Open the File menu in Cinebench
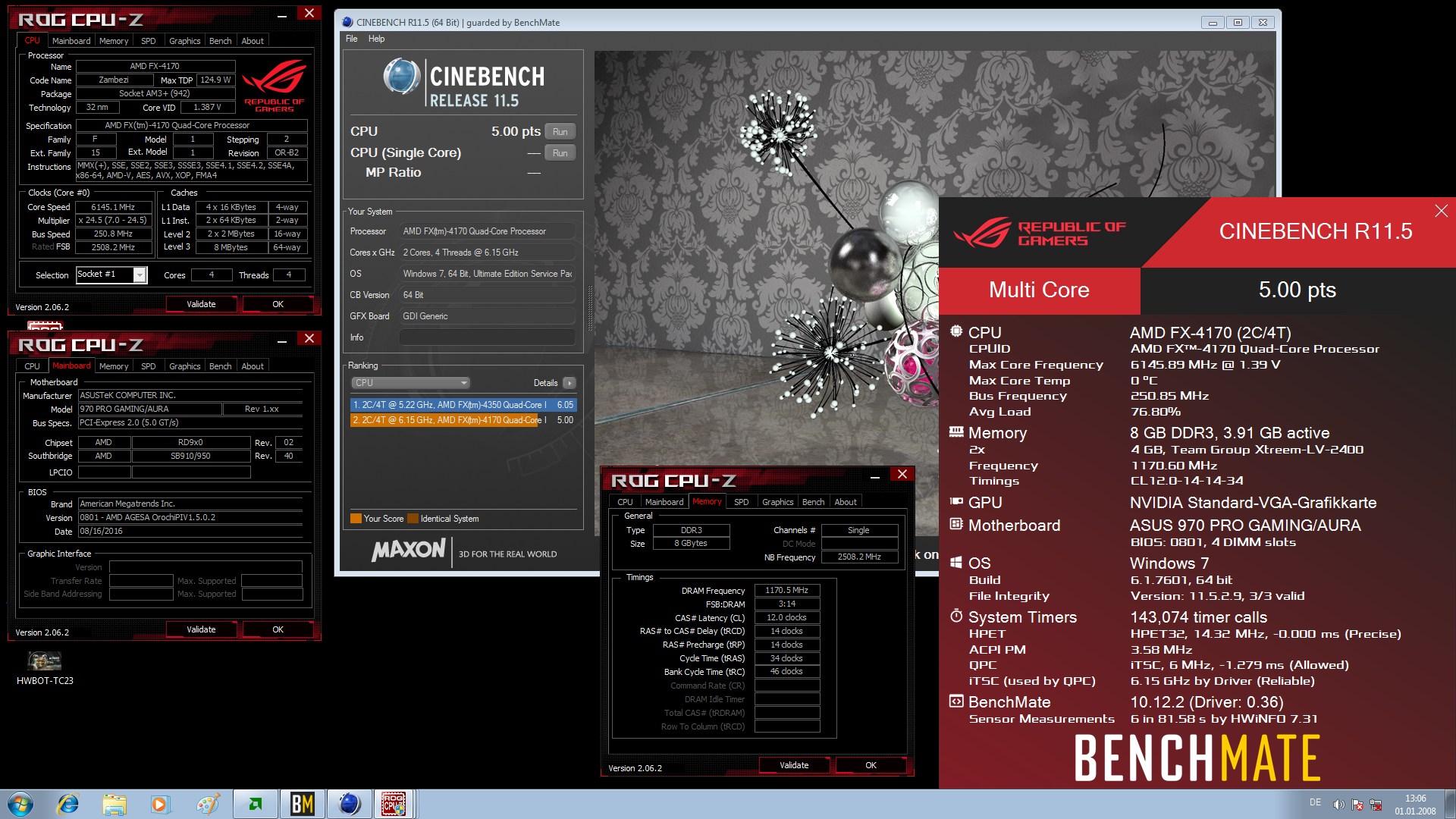This screenshot has height=819, width=1456. point(351,39)
